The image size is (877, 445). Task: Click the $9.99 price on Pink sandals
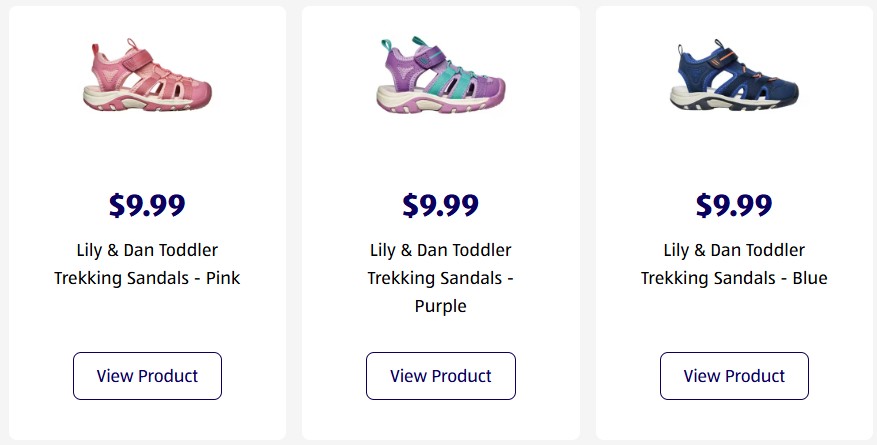147,205
